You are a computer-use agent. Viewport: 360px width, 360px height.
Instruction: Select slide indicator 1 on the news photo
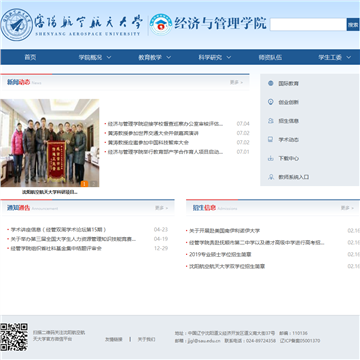coord(84,184)
